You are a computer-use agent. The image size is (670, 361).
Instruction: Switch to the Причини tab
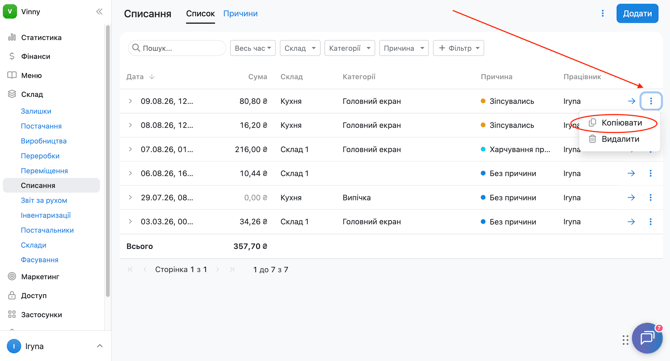pos(241,14)
